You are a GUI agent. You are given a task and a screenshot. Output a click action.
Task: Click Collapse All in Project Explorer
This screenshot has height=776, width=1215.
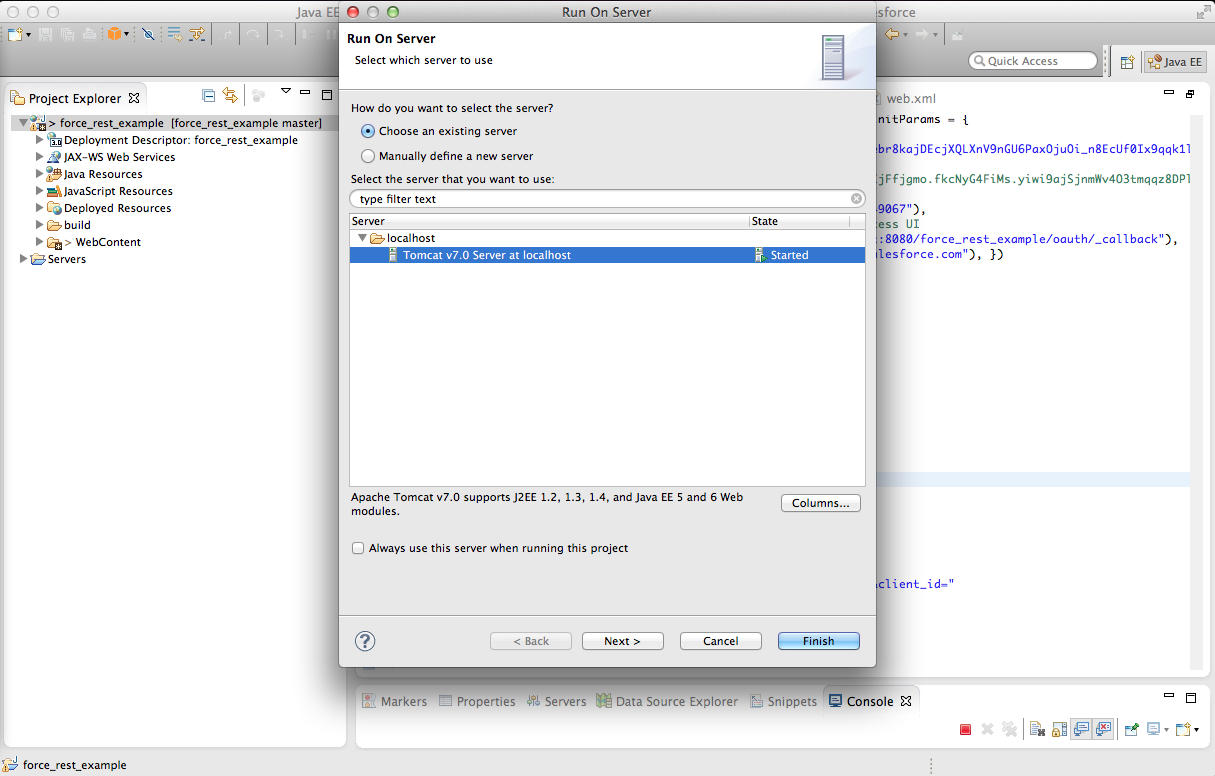[x=209, y=96]
